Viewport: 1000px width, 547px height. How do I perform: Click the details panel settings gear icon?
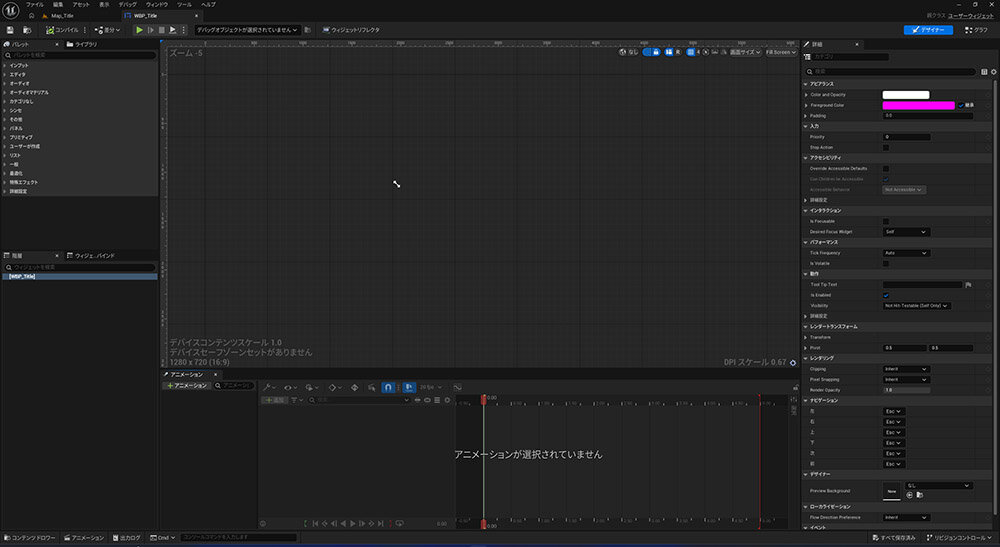point(993,72)
